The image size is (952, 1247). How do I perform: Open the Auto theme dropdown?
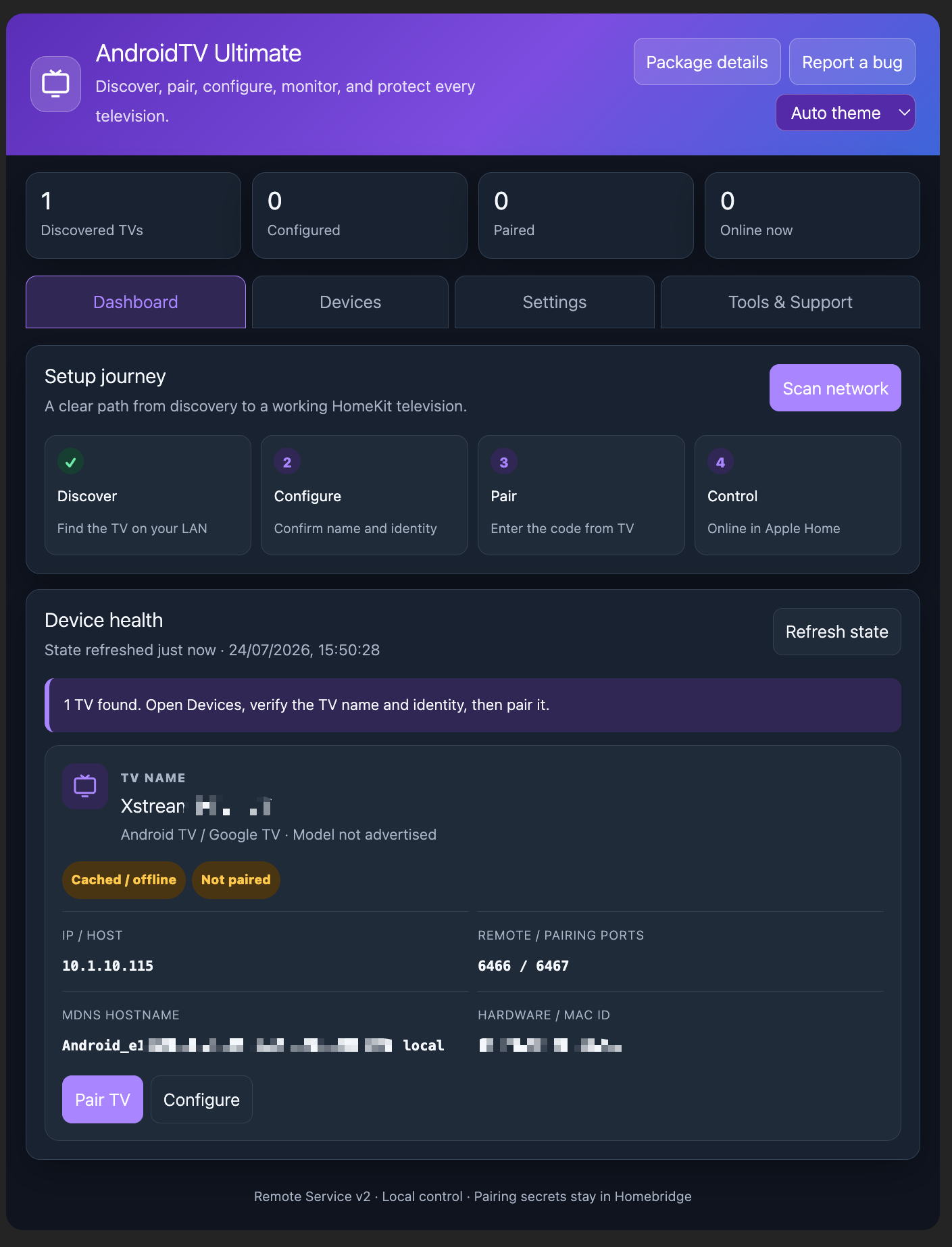tap(845, 113)
